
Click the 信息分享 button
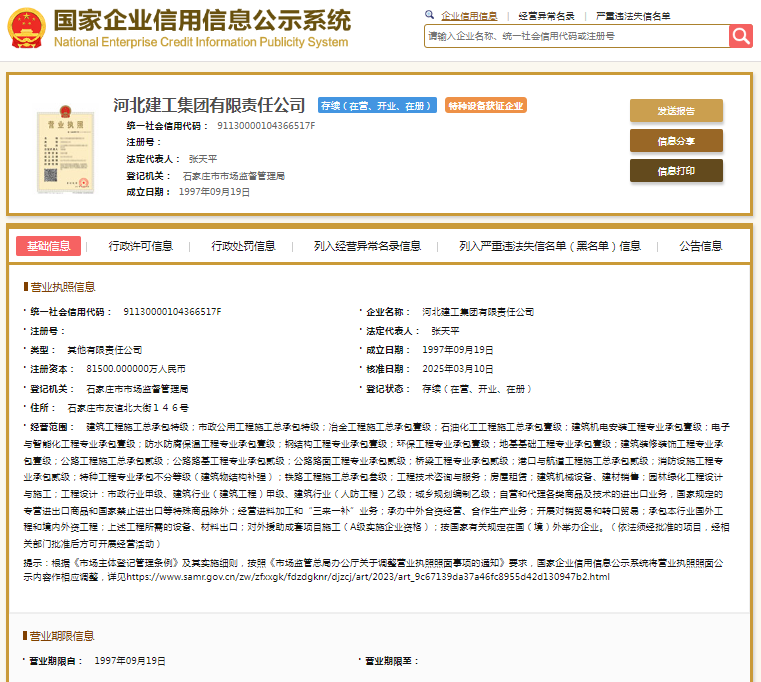676,141
